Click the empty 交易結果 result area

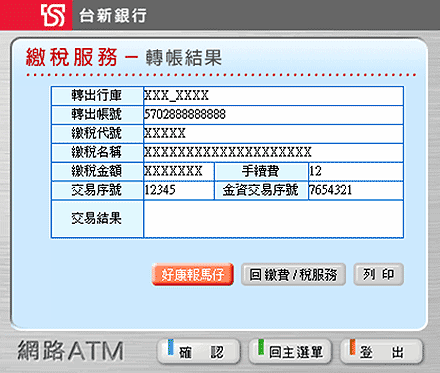point(273,219)
